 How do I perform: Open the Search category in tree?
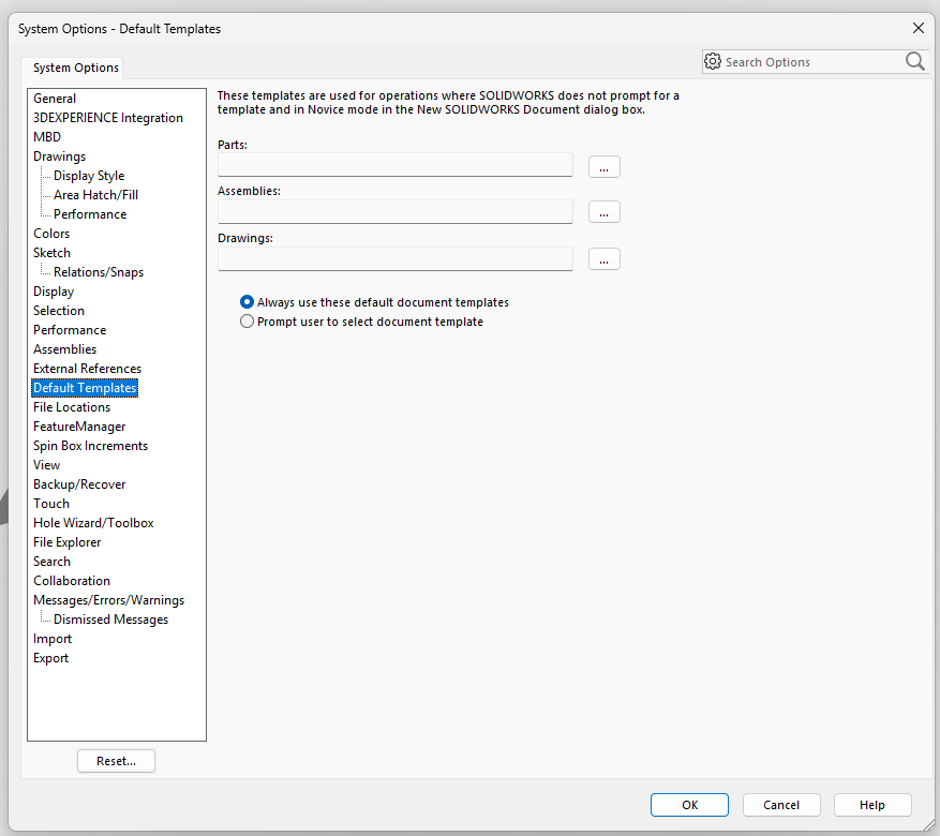pyautogui.click(x=52, y=561)
